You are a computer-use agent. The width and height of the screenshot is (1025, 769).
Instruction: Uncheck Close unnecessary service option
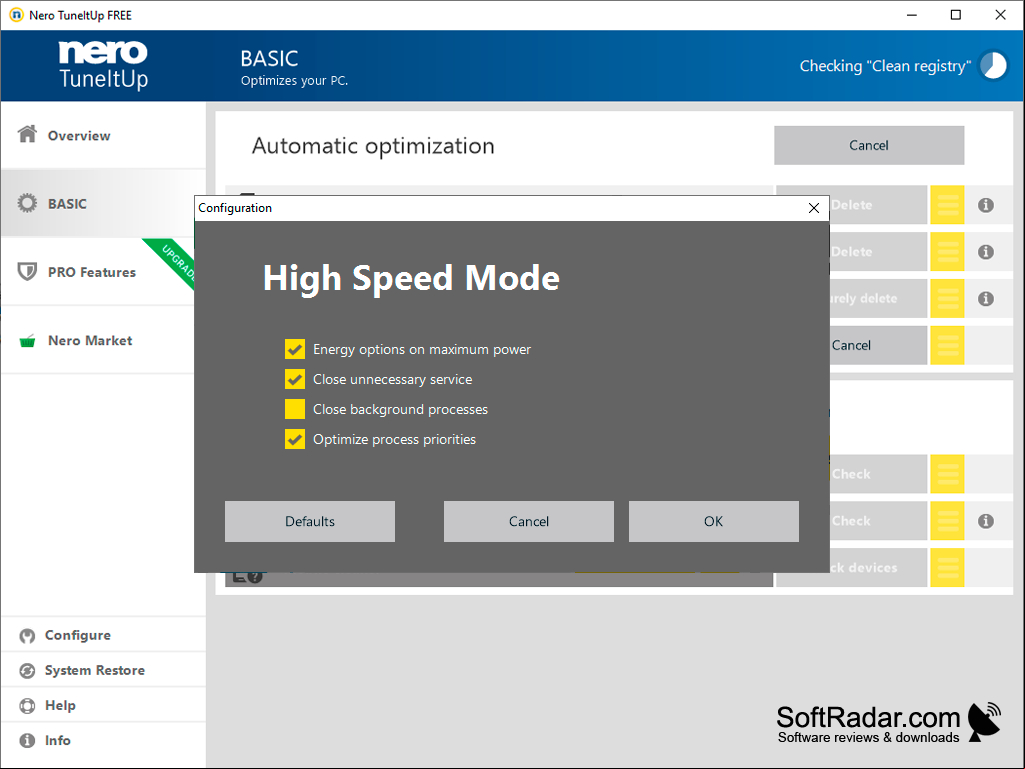(x=295, y=379)
